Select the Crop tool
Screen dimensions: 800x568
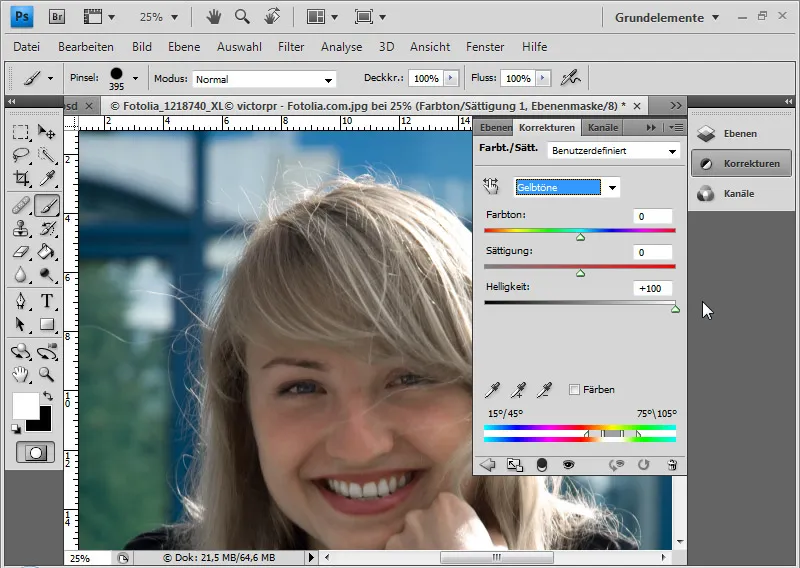click(20, 178)
